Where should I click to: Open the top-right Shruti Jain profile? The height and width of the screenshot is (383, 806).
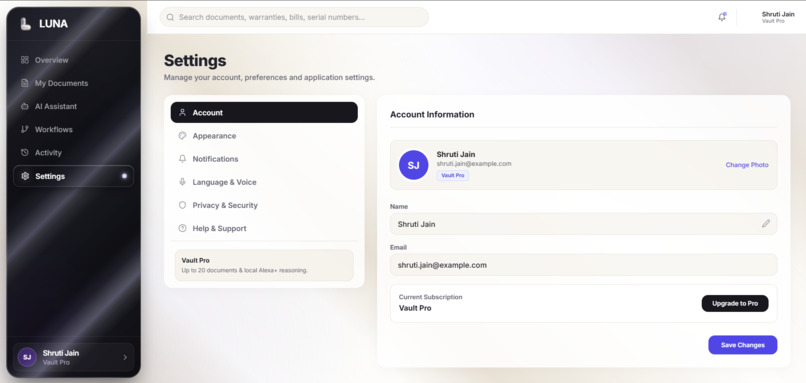[x=778, y=17]
